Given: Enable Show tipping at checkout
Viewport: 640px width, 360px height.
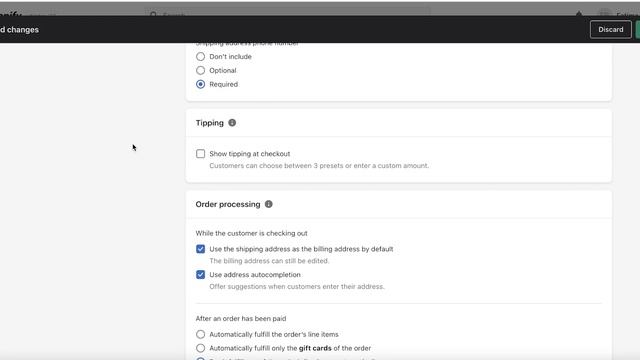Looking at the screenshot, I should [200, 153].
